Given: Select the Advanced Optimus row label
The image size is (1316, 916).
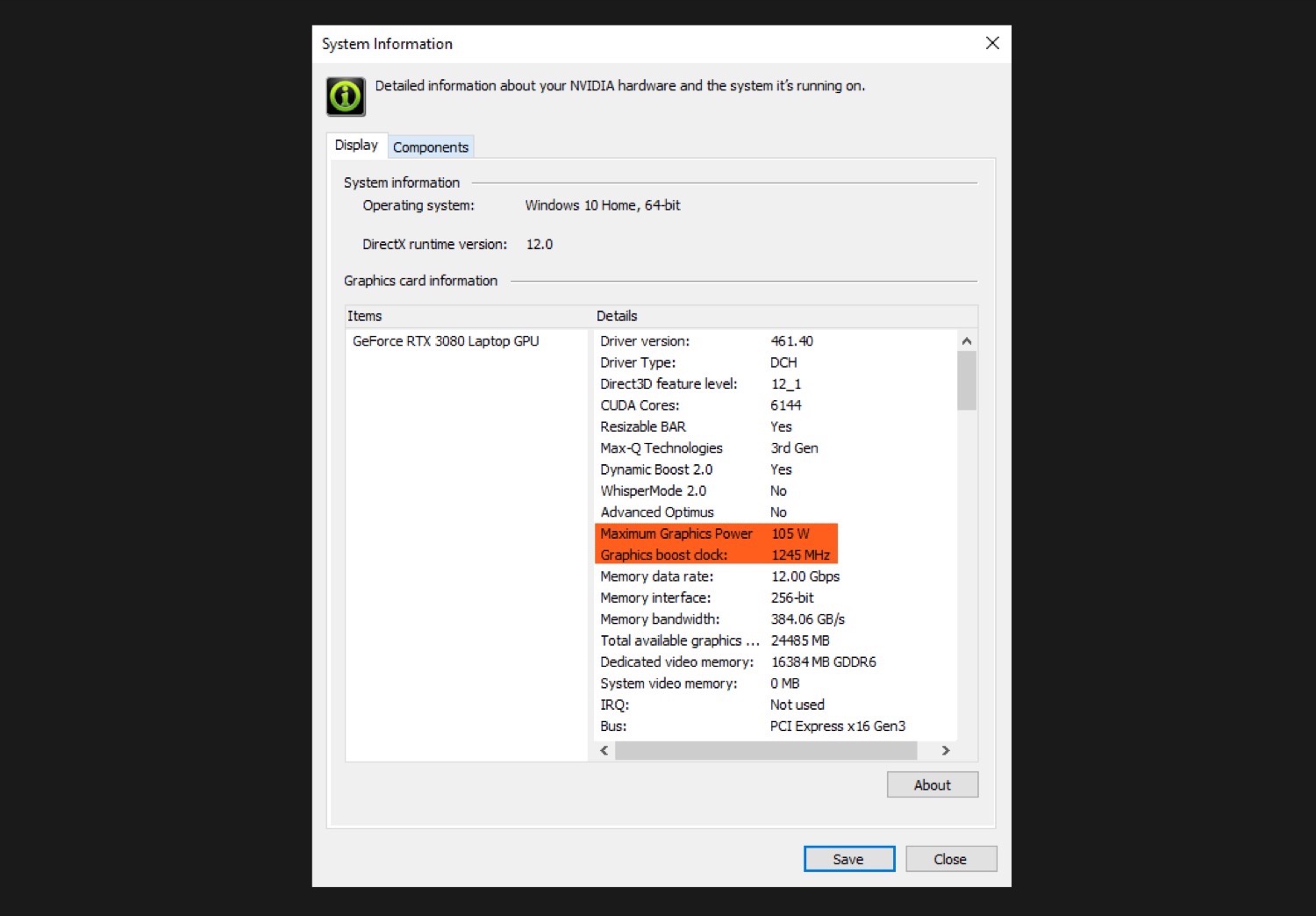Looking at the screenshot, I should click(x=657, y=512).
